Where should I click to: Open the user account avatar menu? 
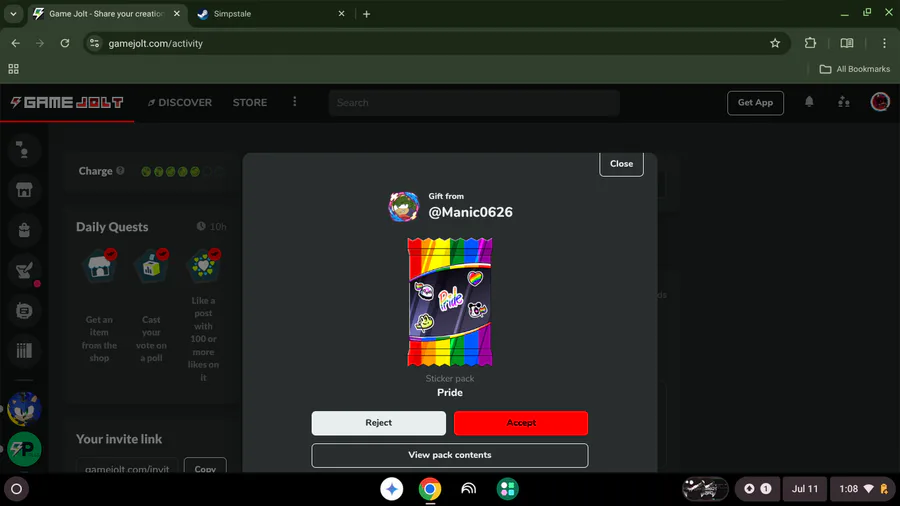879,102
